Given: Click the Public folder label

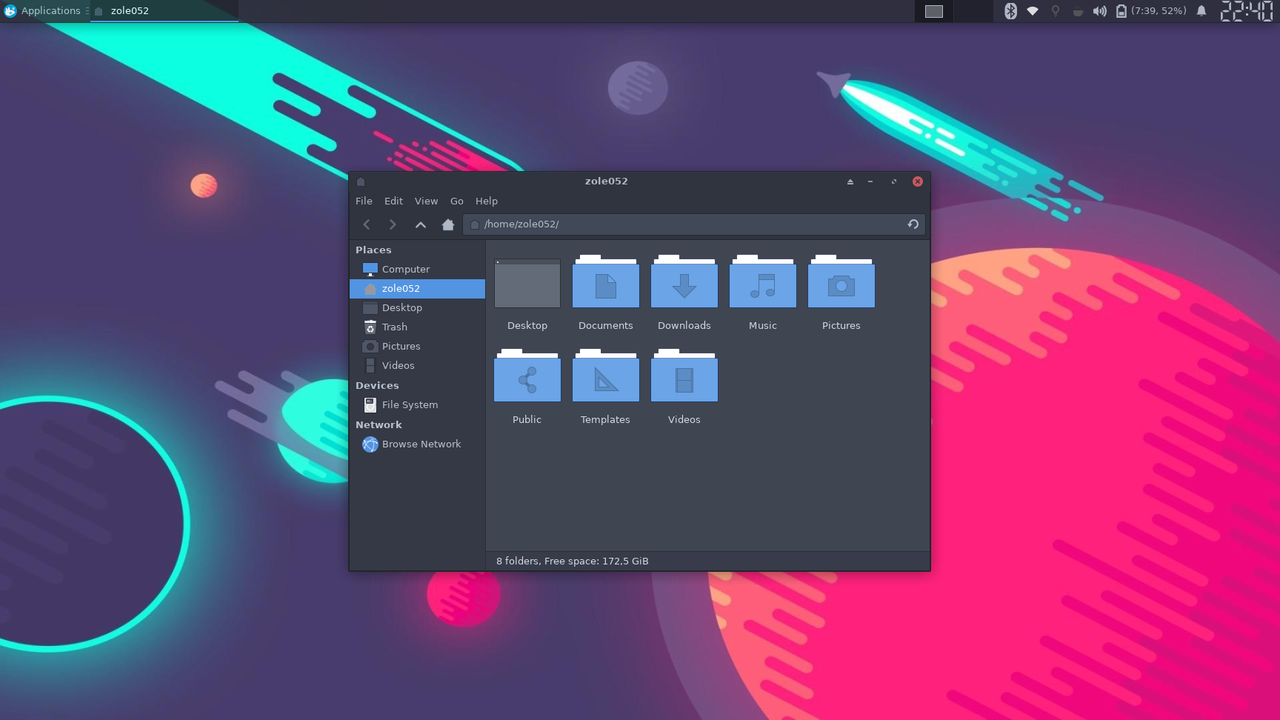Looking at the screenshot, I should click(527, 420).
